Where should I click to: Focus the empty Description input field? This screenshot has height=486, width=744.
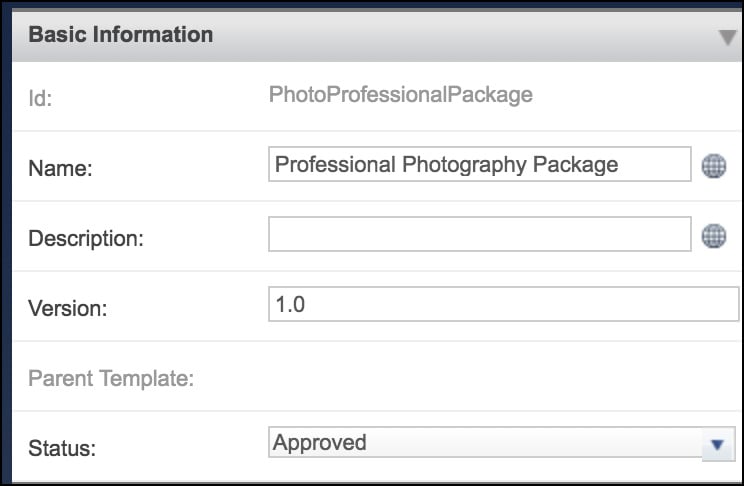click(x=480, y=234)
